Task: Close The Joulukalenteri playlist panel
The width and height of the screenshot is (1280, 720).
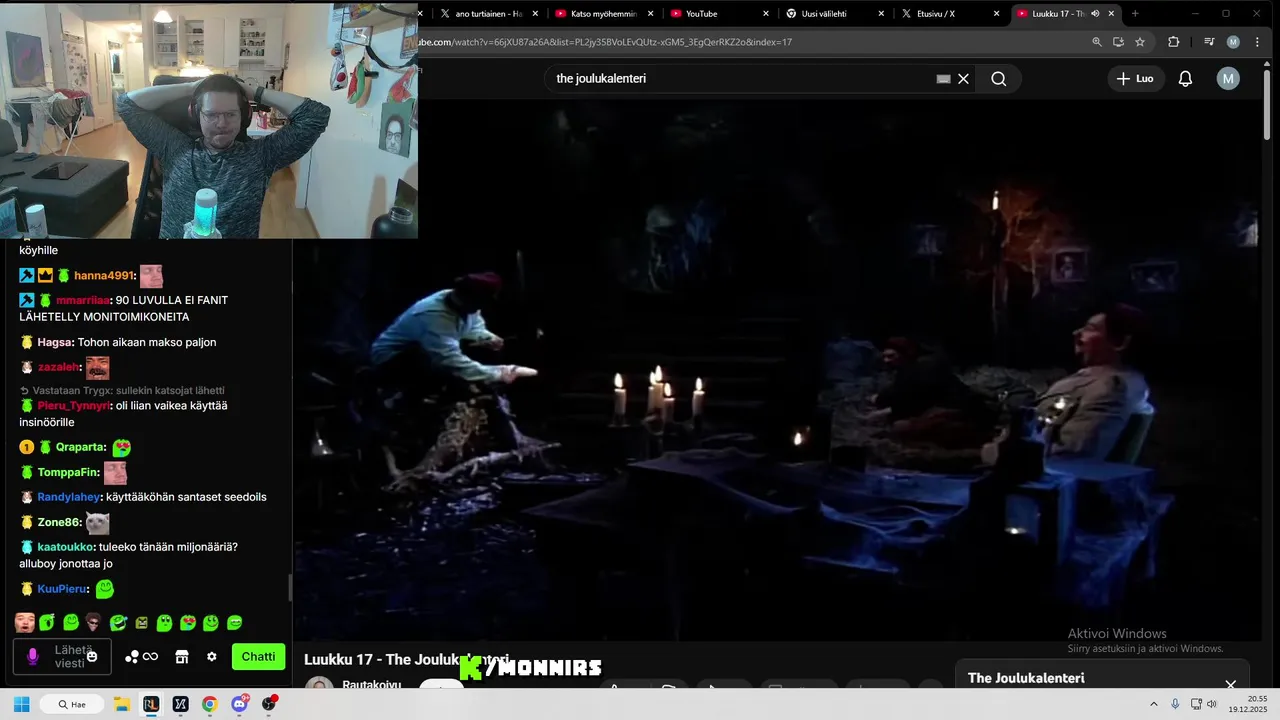Action: 1230,685
